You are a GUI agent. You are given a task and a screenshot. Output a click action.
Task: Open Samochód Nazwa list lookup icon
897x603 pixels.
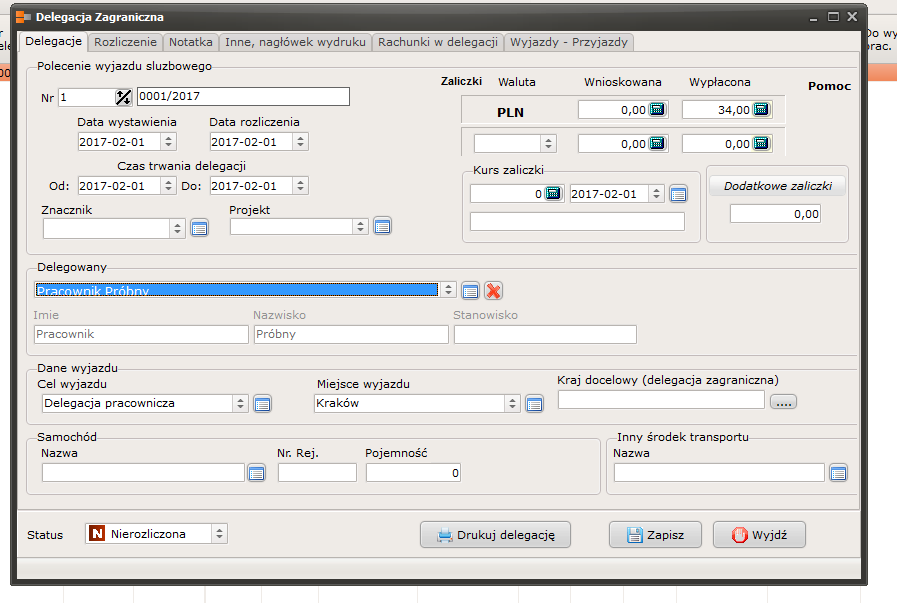pyautogui.click(x=256, y=473)
